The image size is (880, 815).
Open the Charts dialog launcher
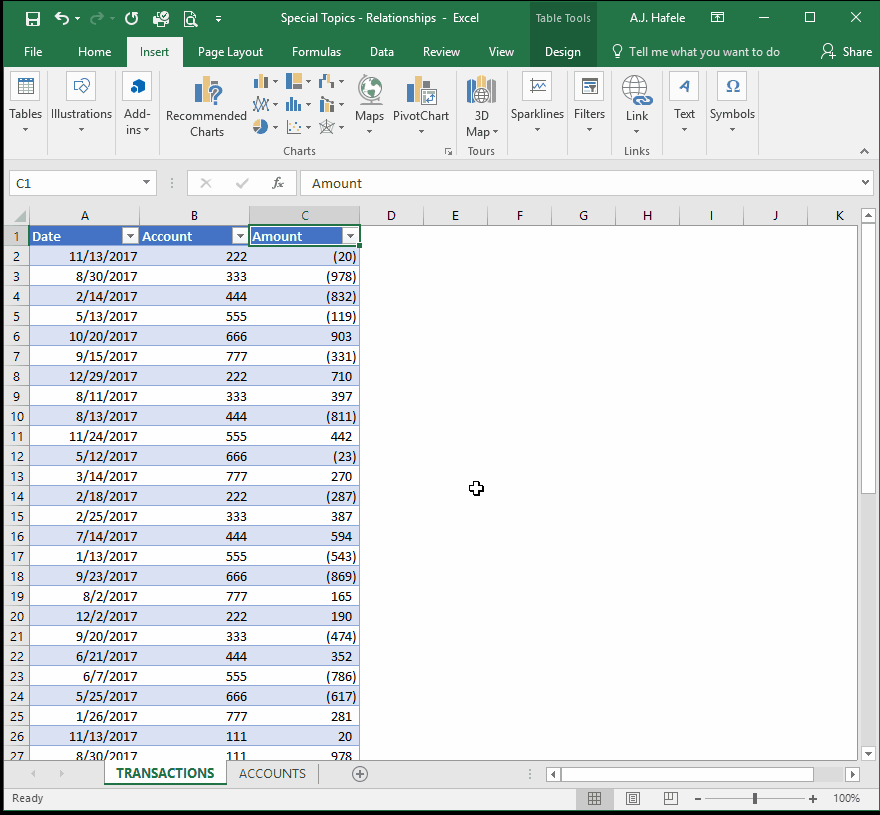pos(448,152)
